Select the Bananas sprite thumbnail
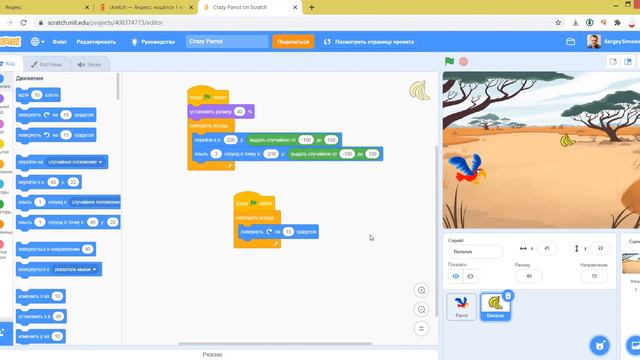The image size is (640, 360). click(x=495, y=307)
